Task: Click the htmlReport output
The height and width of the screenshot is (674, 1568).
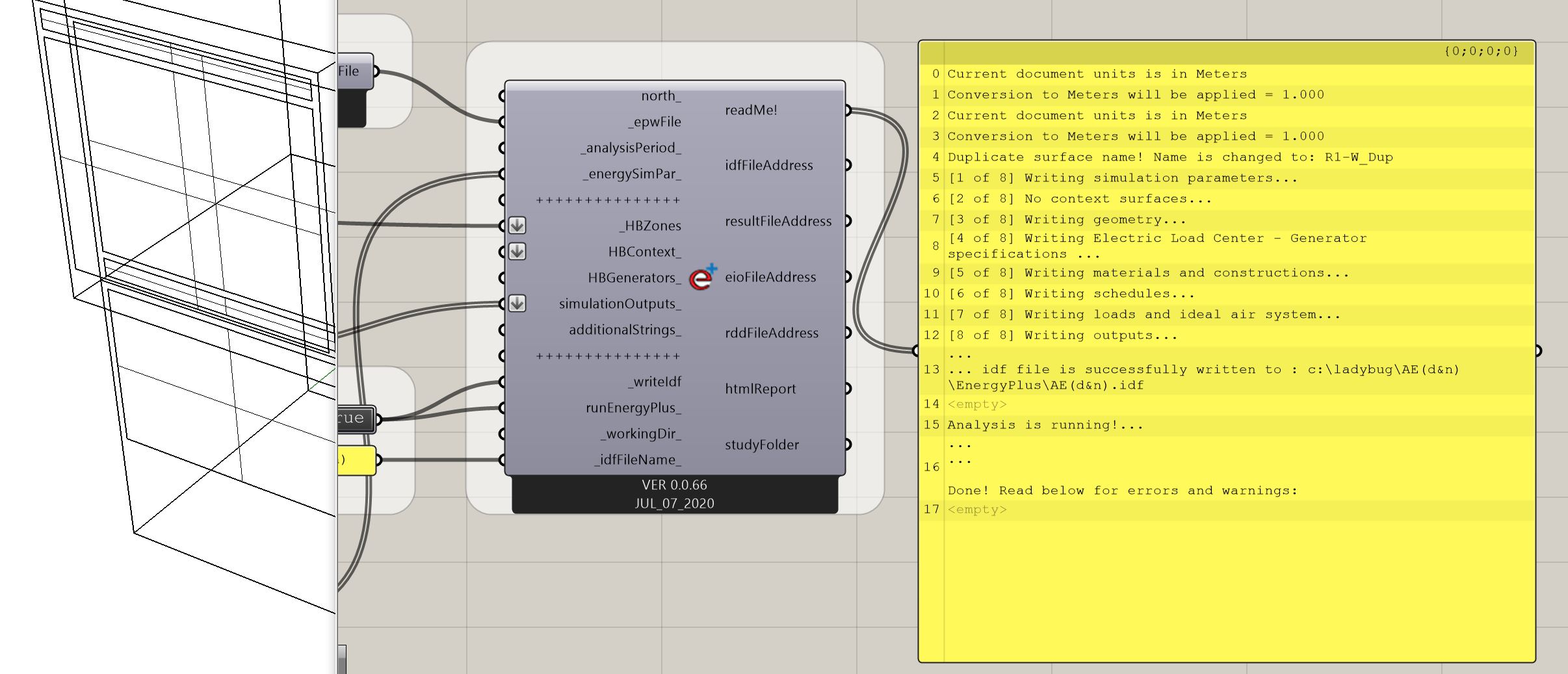Action: [760, 389]
